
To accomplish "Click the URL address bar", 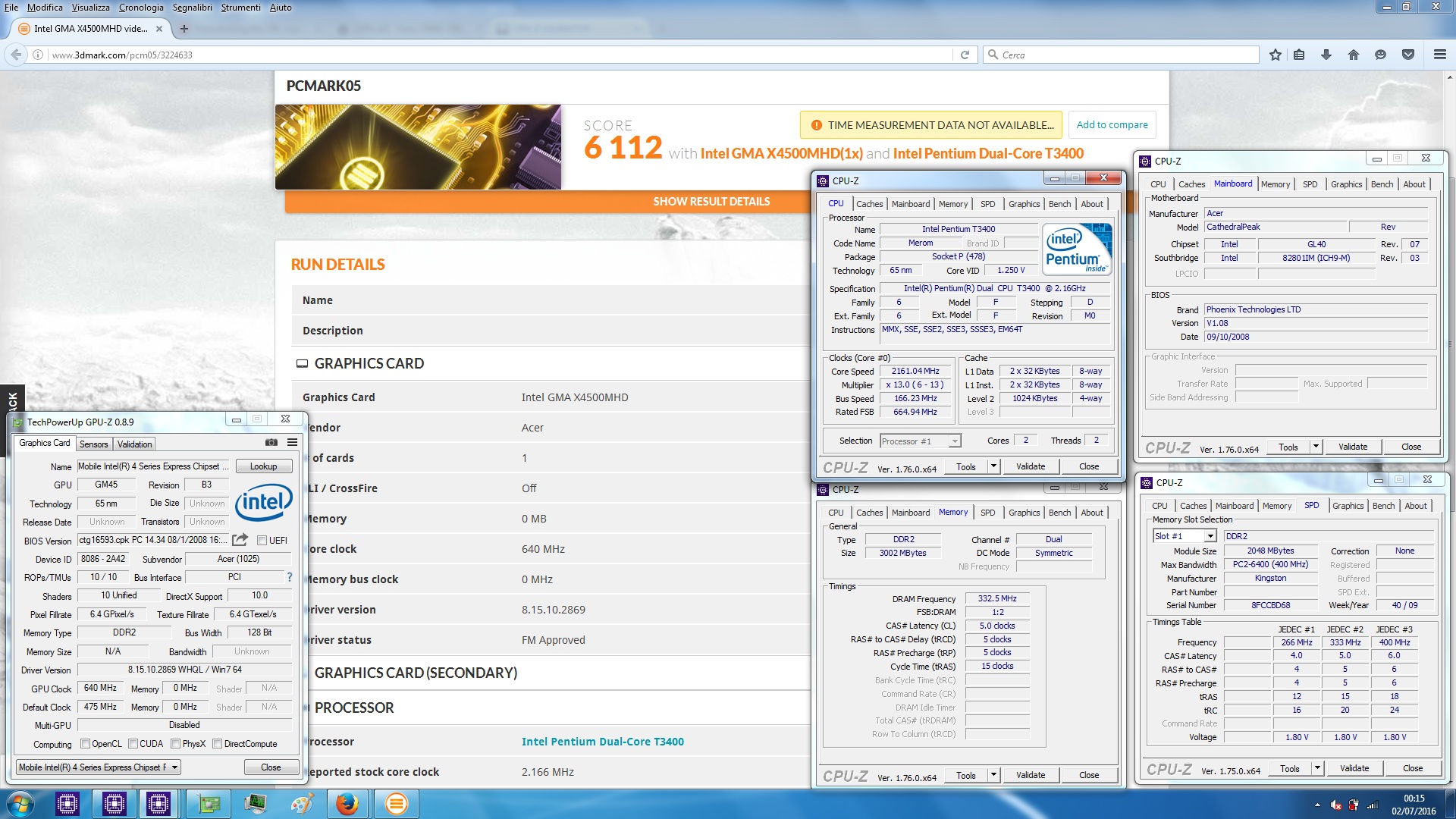I will point(500,55).
